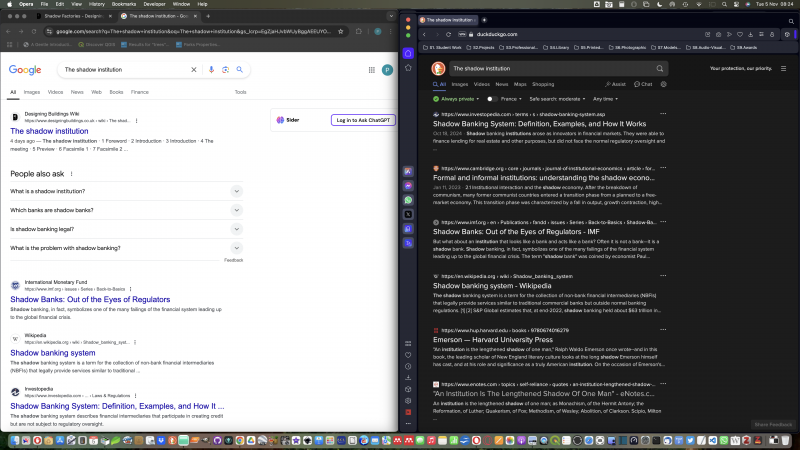The height and width of the screenshot is (450, 800).
Task: Open DuckDuckGo search settings gear
Action: [664, 84]
